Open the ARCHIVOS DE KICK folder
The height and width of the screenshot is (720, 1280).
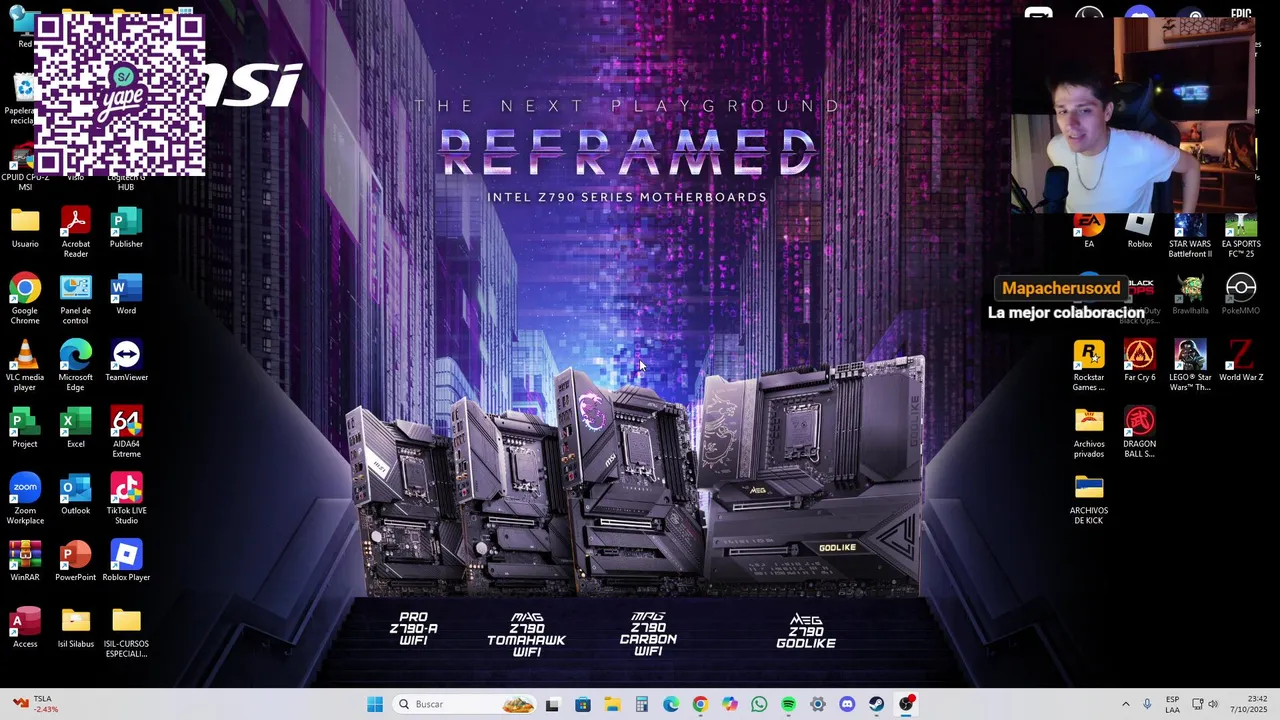coord(1089,500)
